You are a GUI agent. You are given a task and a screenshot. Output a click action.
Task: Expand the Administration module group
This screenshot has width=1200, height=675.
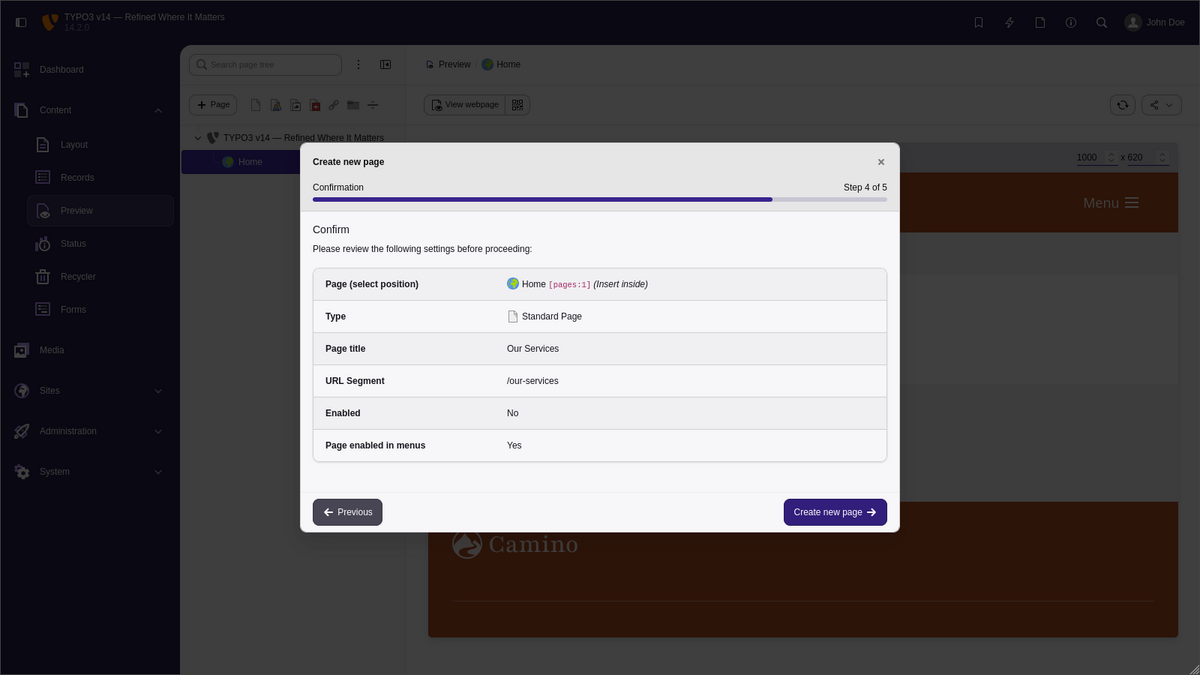point(158,432)
